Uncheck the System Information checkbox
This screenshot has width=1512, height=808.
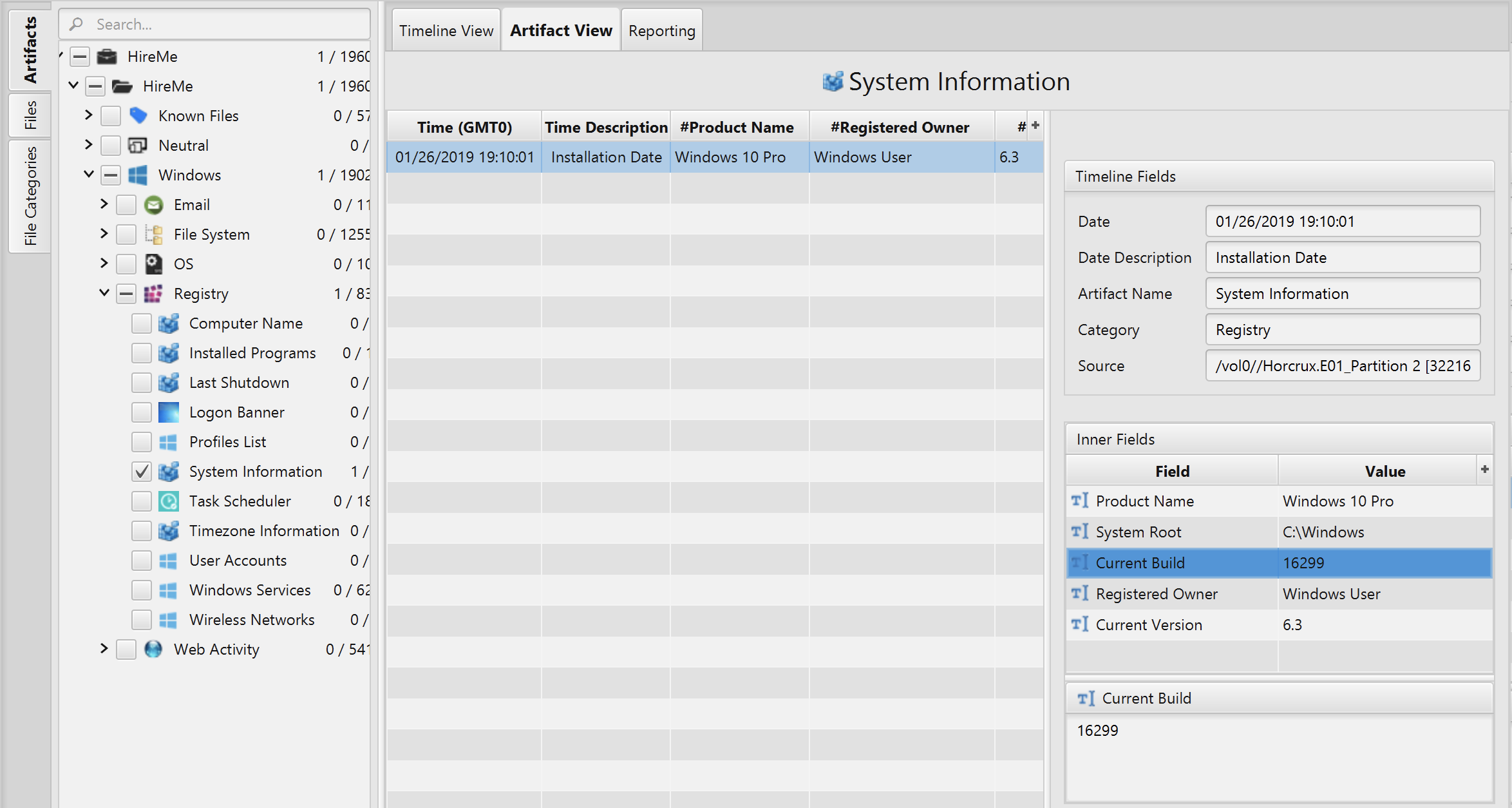point(142,472)
